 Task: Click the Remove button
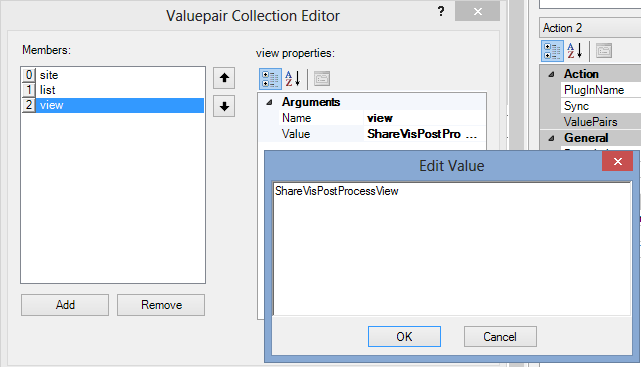[161, 305]
